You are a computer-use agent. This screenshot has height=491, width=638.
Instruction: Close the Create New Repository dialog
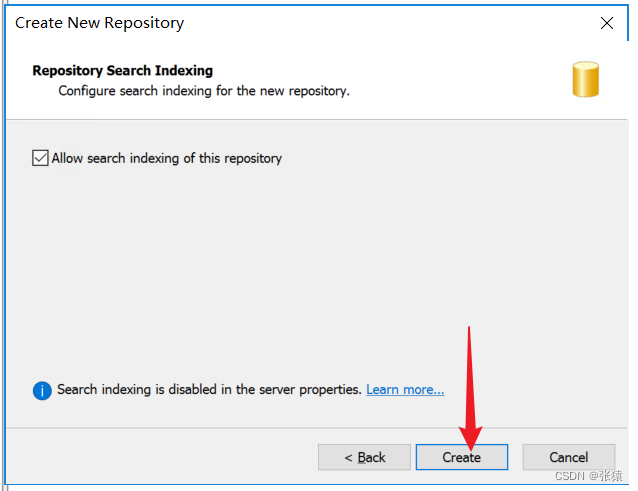(606, 22)
